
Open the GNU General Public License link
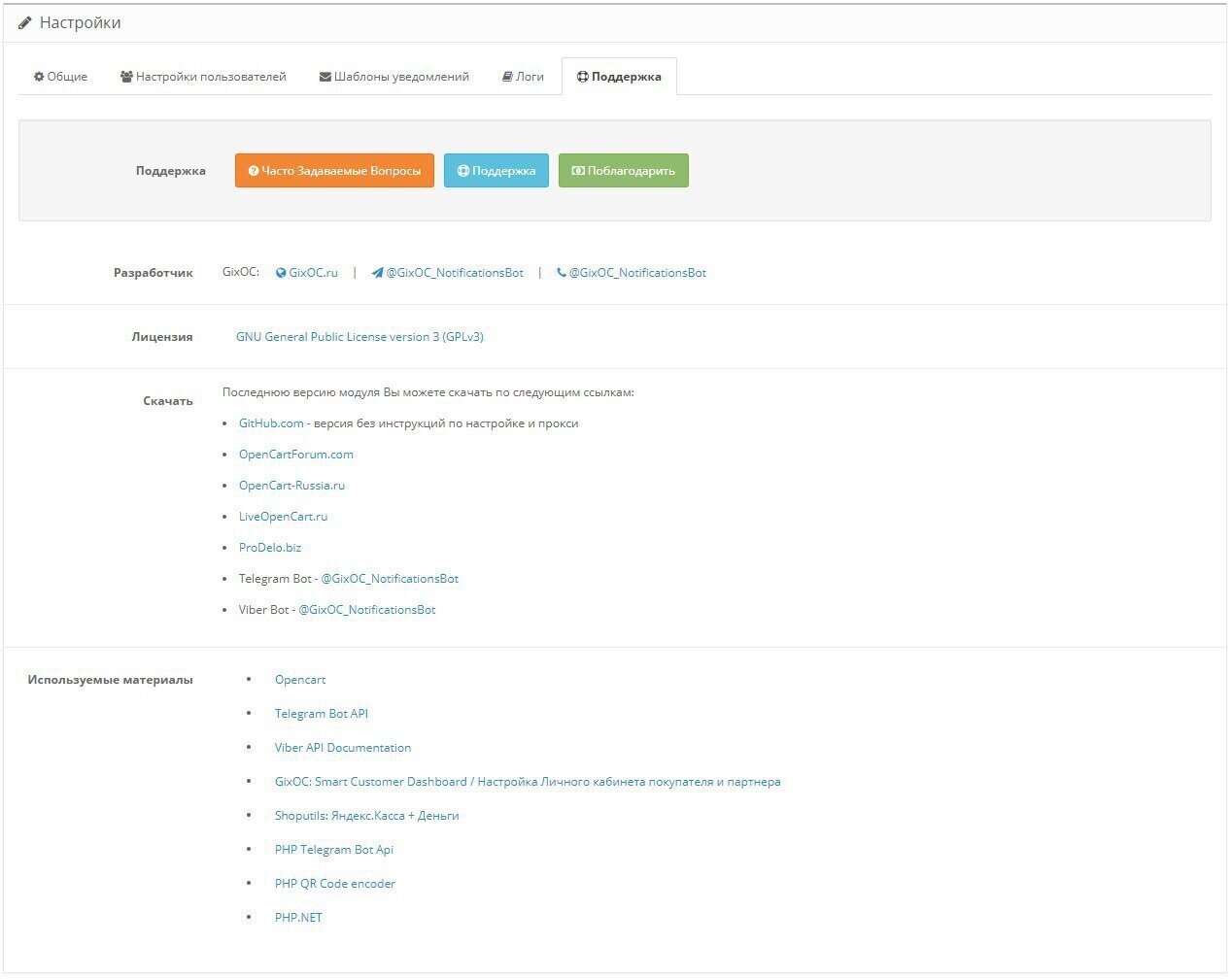[x=359, y=337]
